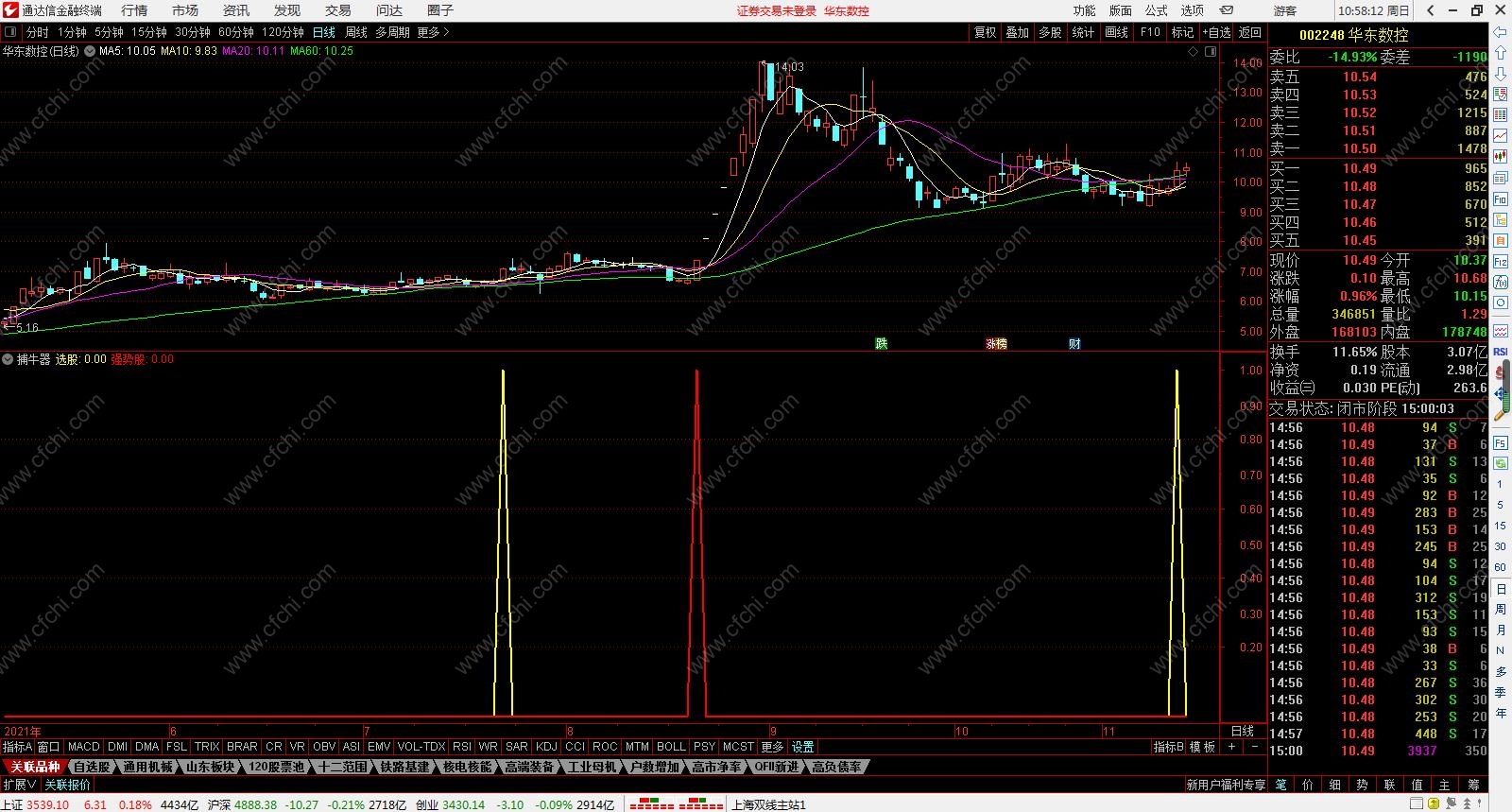This screenshot has width=1512, height=812.
Task: Click the left chevron near window controls
Action: click(1431, 10)
